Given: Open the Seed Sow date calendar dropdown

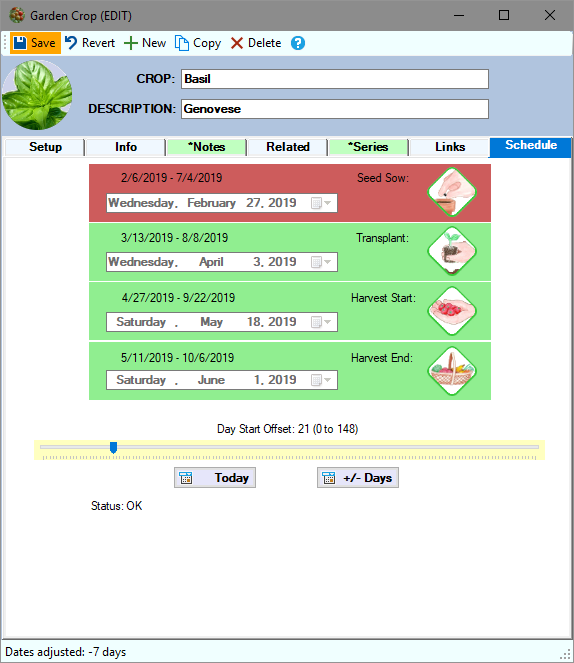Looking at the screenshot, I should (321, 203).
